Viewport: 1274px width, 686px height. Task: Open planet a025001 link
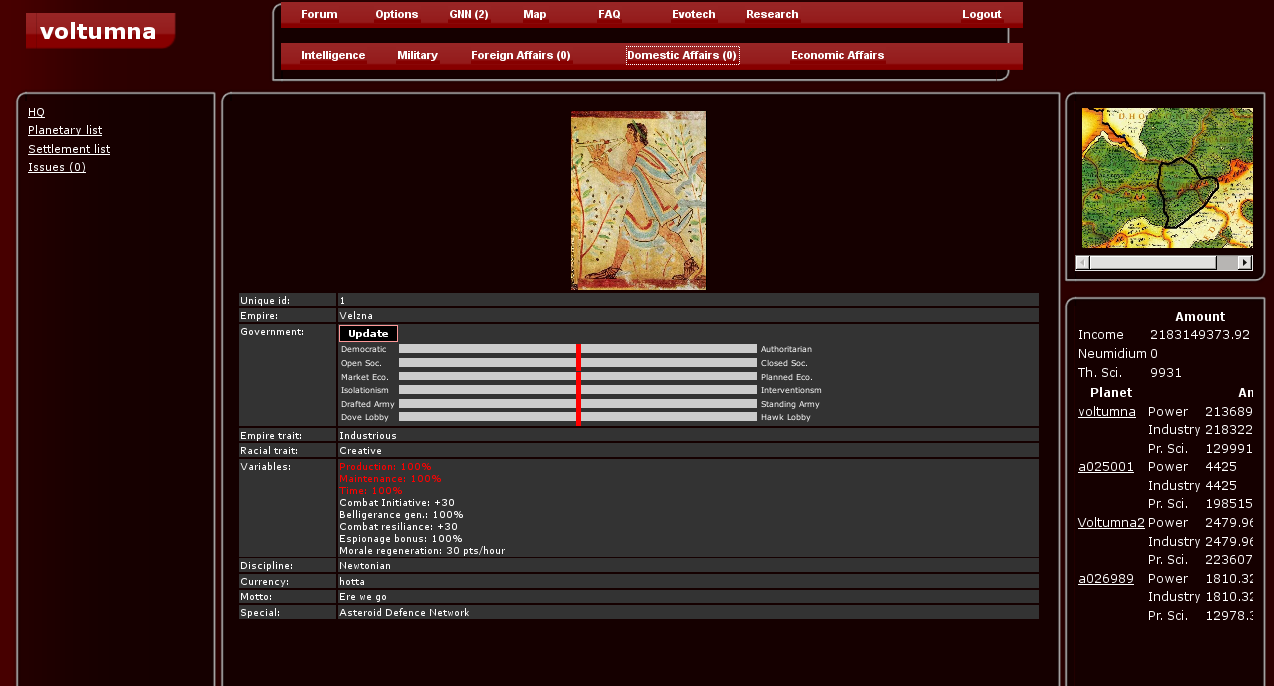1106,466
